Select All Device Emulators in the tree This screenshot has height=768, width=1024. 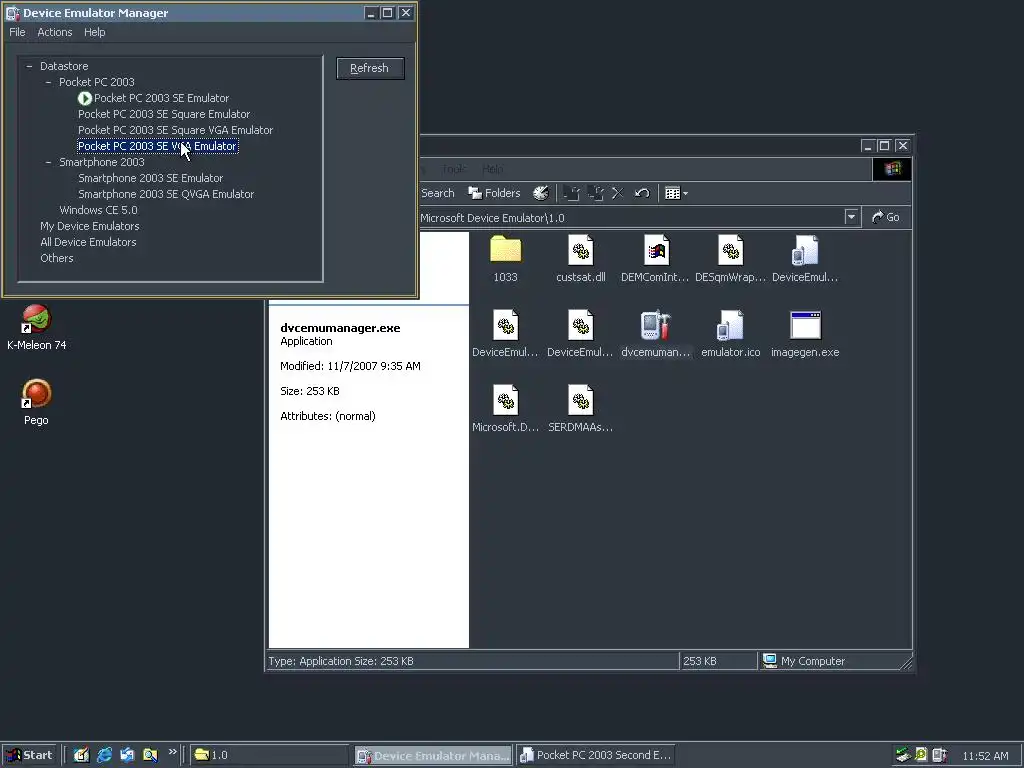88,242
